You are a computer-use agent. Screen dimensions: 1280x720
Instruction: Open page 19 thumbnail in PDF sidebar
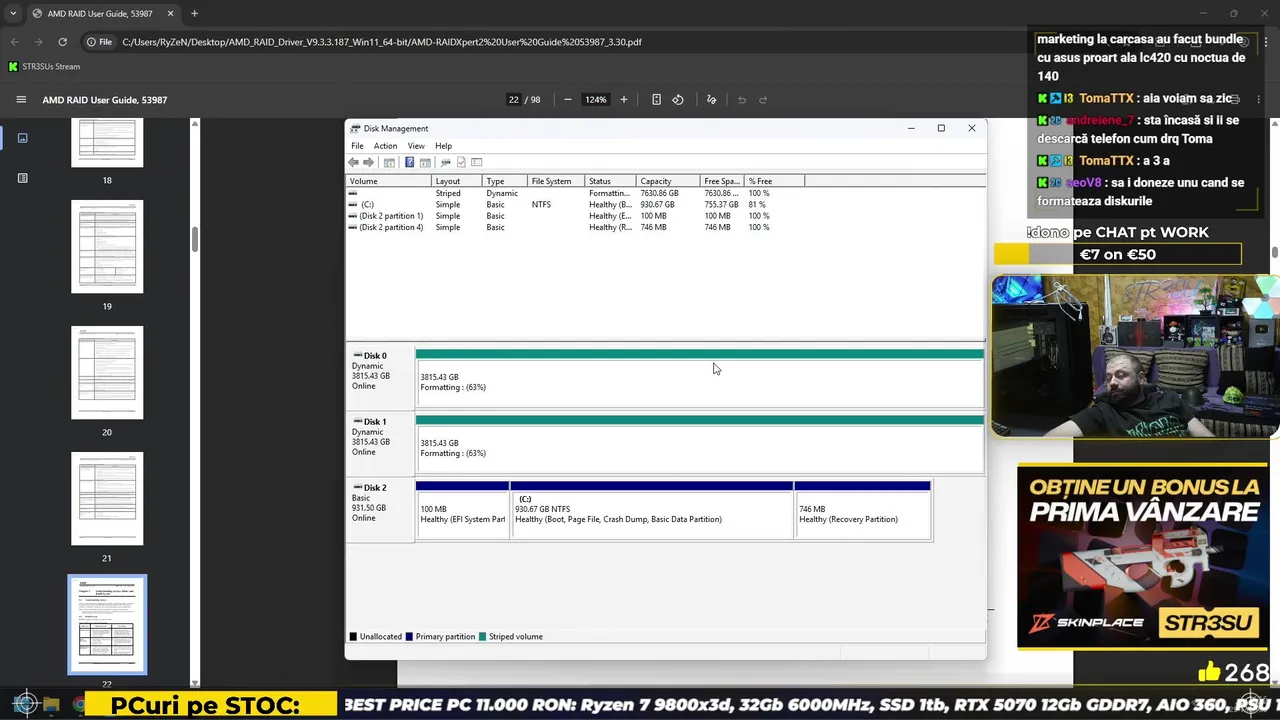tap(107, 247)
